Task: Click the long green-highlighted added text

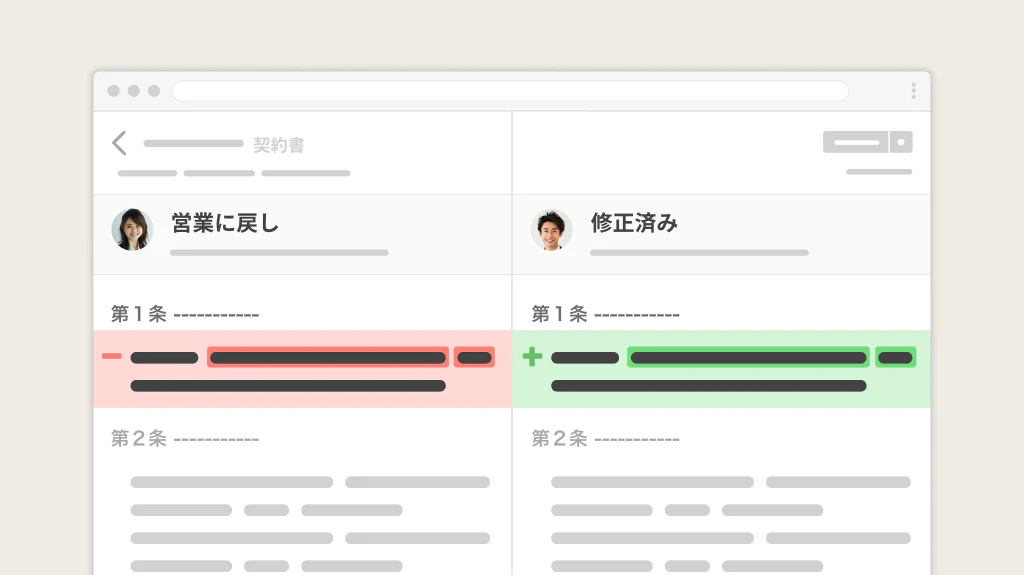Action: coord(748,357)
